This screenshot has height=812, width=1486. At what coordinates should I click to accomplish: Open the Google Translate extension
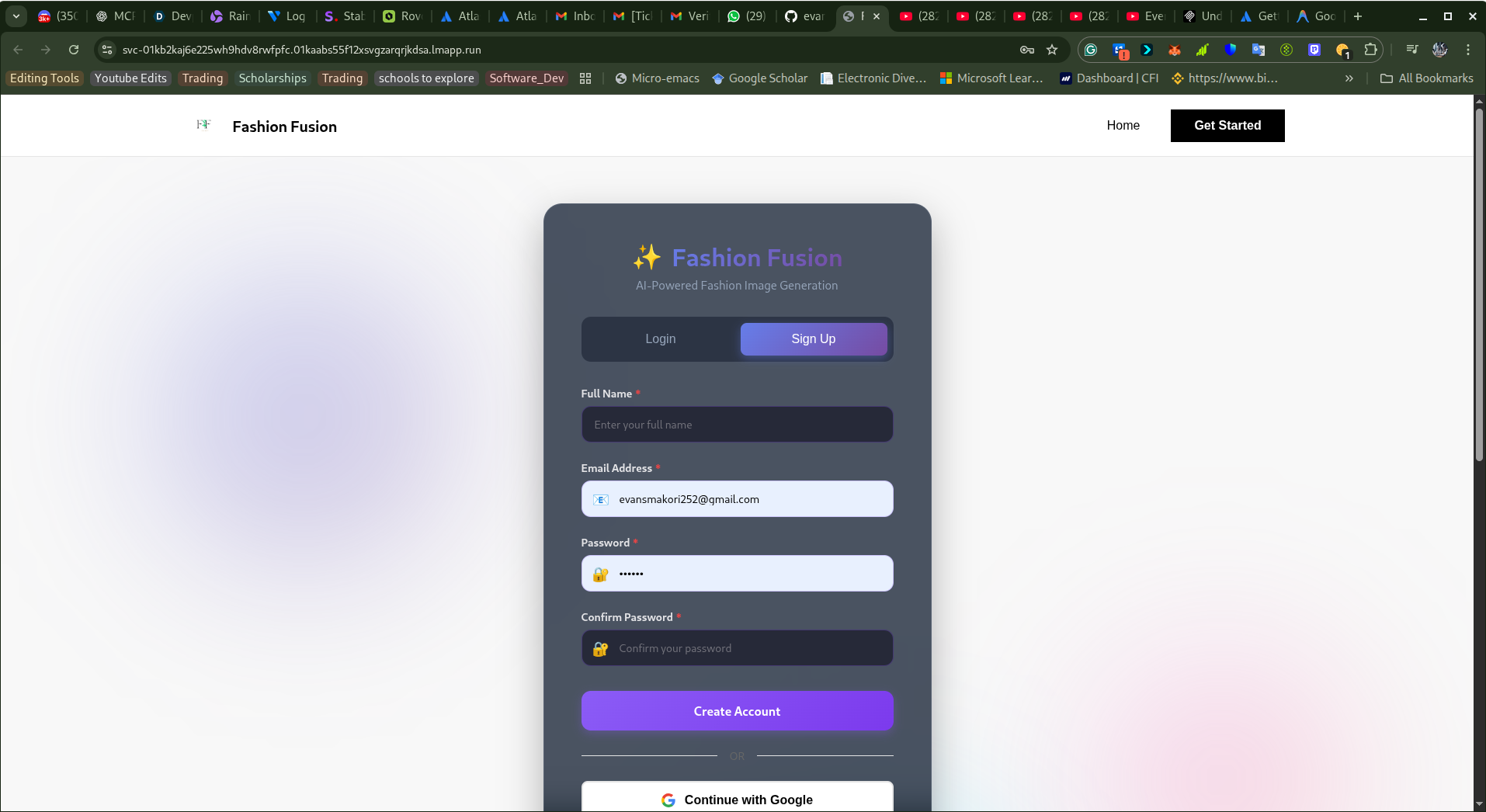click(1259, 50)
